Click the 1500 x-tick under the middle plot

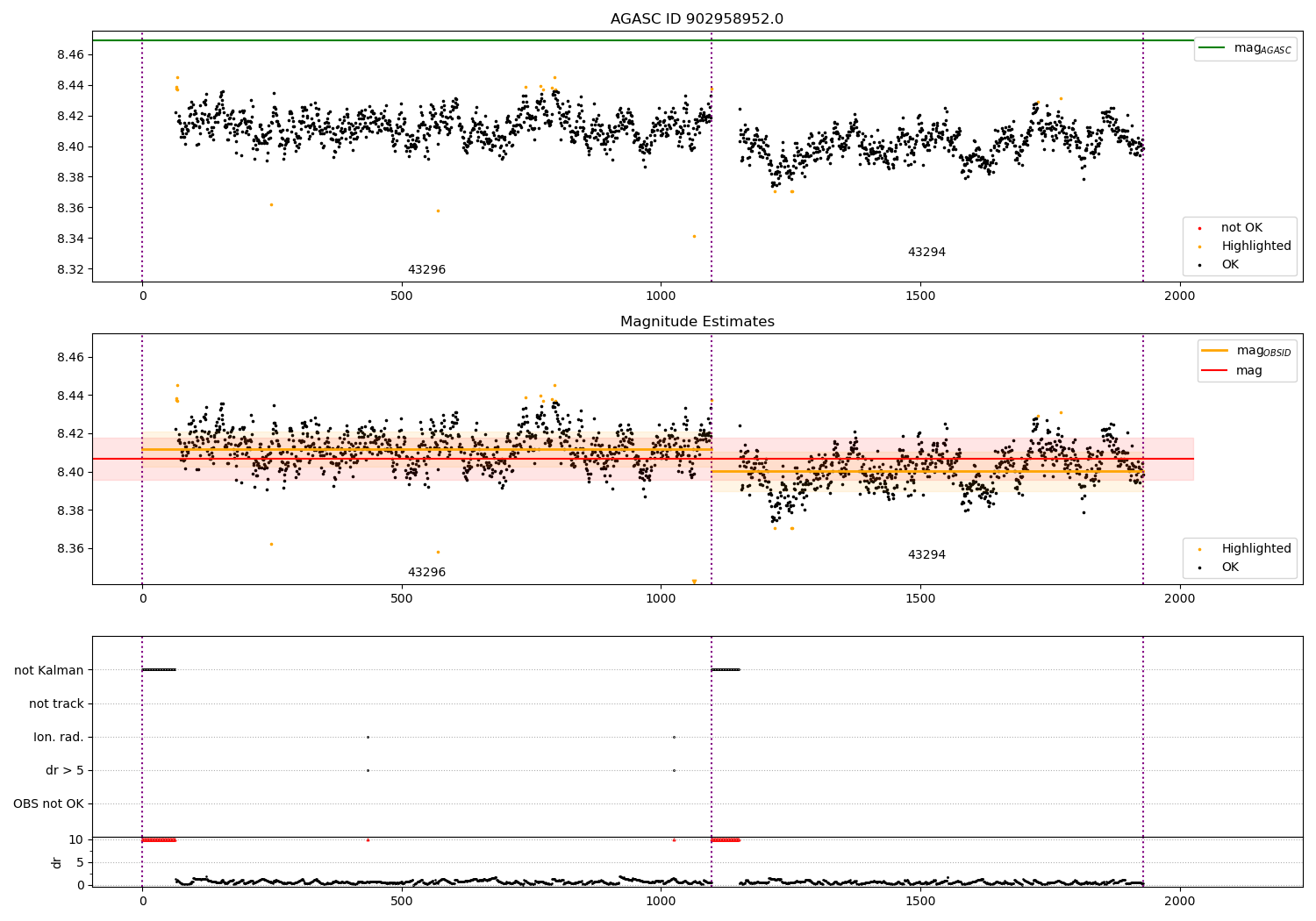pyautogui.click(x=920, y=599)
